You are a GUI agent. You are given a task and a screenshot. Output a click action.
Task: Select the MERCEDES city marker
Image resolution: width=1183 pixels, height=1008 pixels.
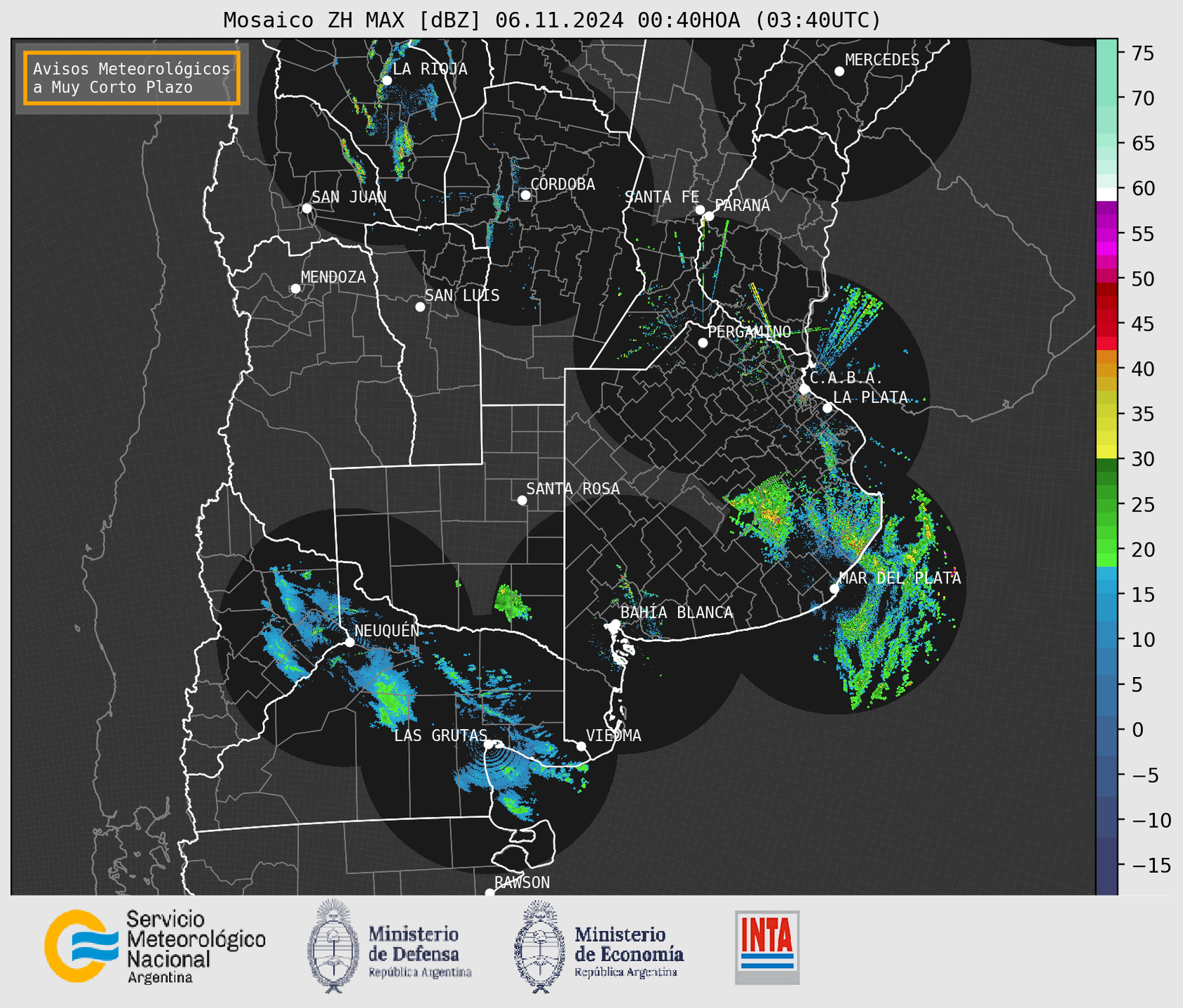coord(839,71)
